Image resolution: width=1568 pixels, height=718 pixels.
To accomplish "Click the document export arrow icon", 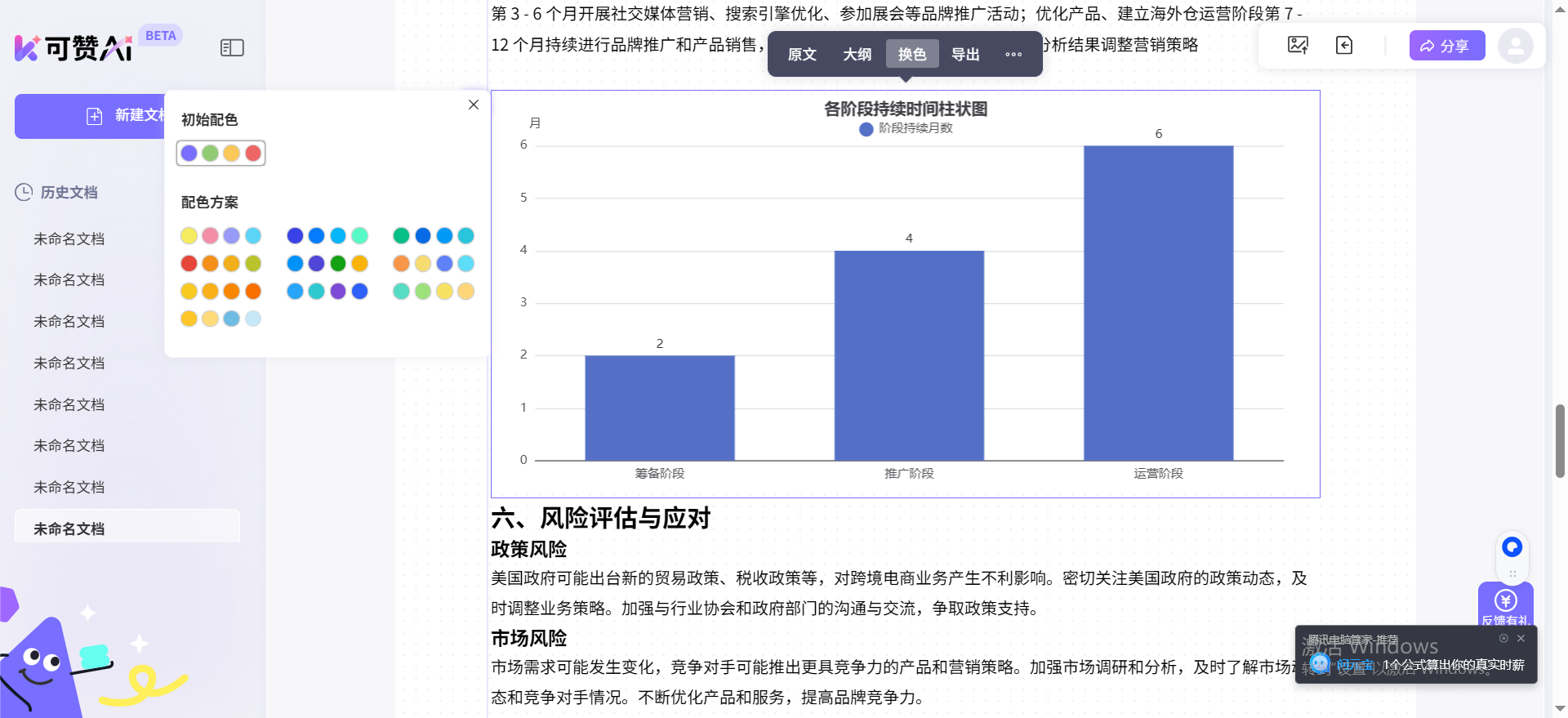I will (1344, 45).
